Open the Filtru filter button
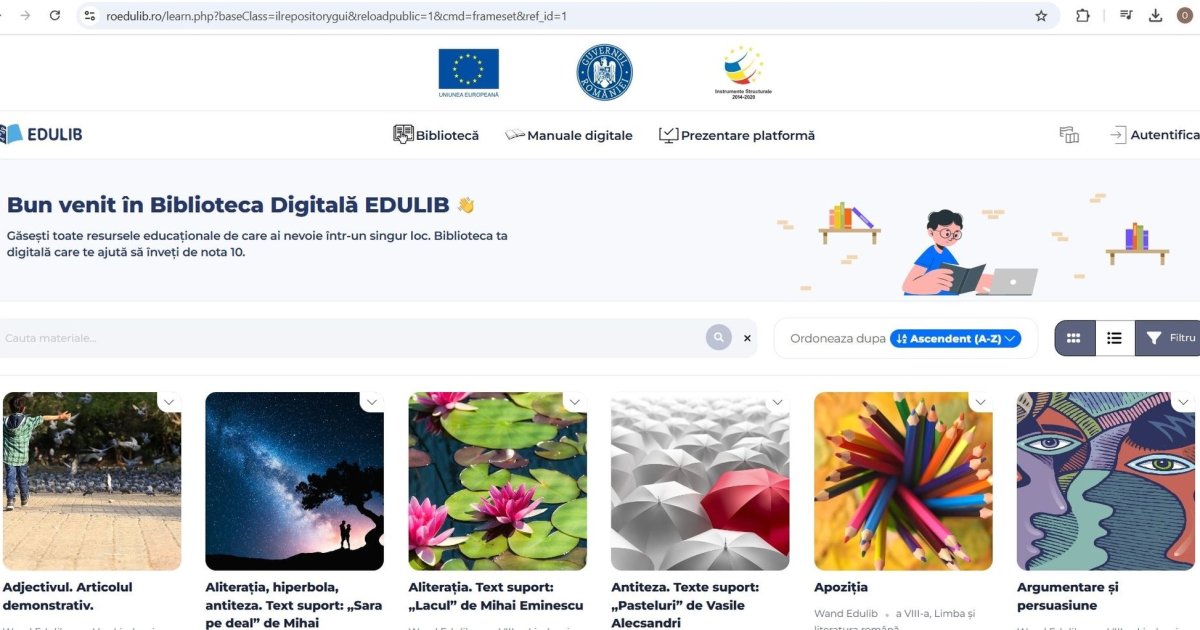Image resolution: width=1200 pixels, height=630 pixels. click(1168, 338)
